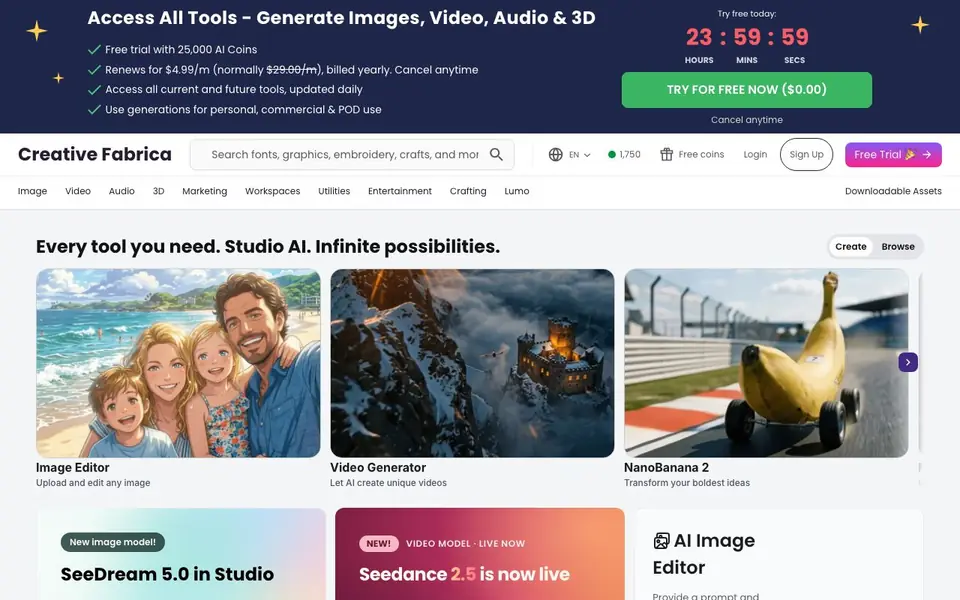Screen dimensions: 960x600
Task: Click the Cancel anytime text under button
Action: coord(746,120)
